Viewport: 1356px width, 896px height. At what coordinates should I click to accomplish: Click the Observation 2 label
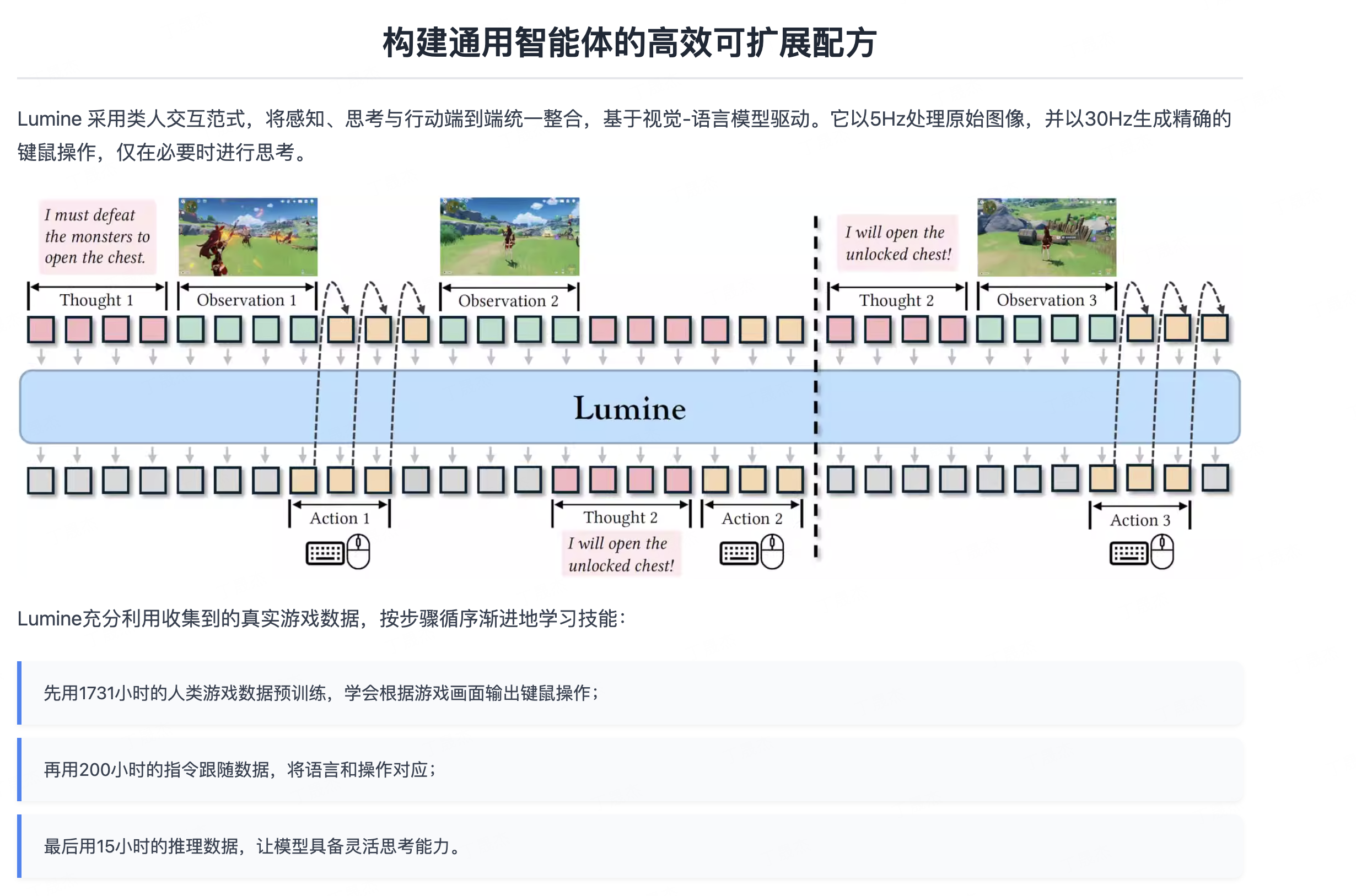[508, 300]
